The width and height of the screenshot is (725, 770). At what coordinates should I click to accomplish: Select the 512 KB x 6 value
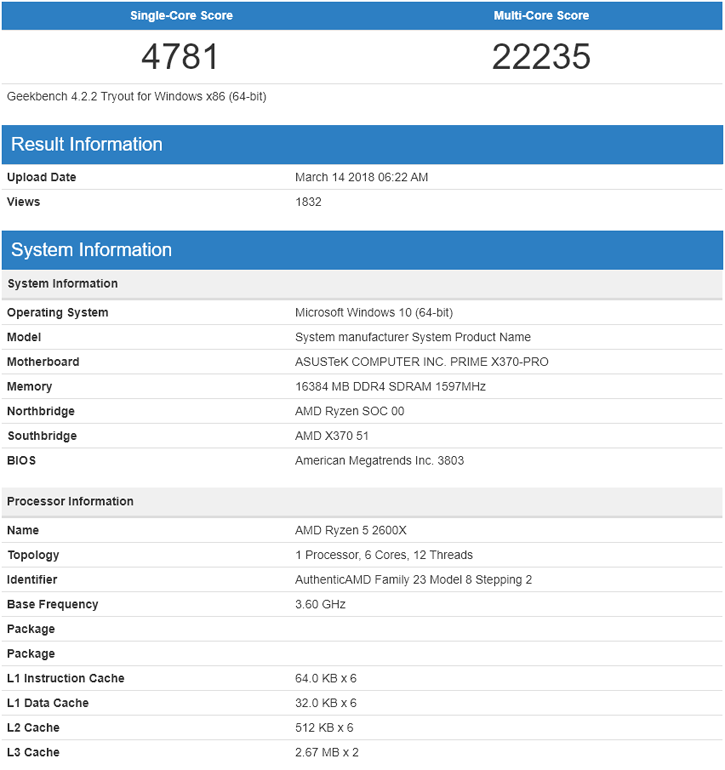[324, 728]
